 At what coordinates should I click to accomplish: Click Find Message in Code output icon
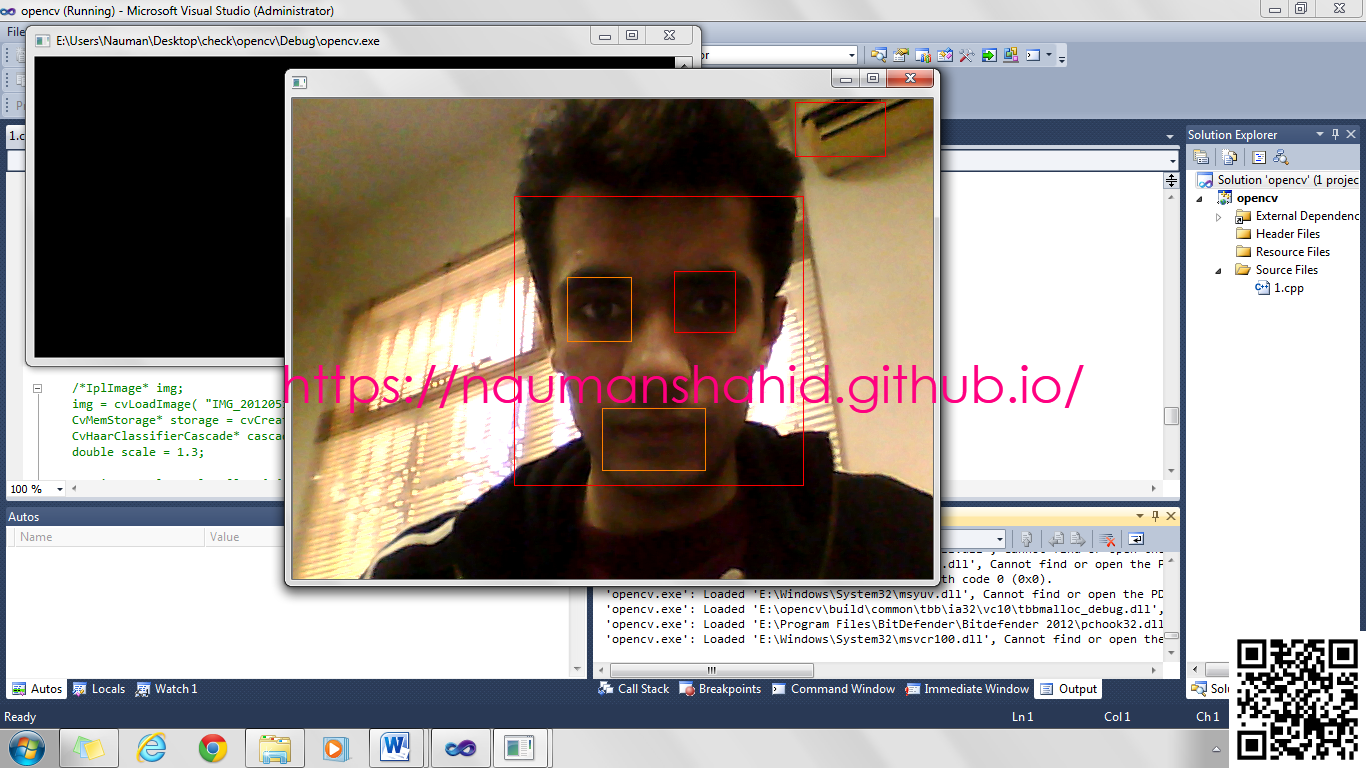1026,539
